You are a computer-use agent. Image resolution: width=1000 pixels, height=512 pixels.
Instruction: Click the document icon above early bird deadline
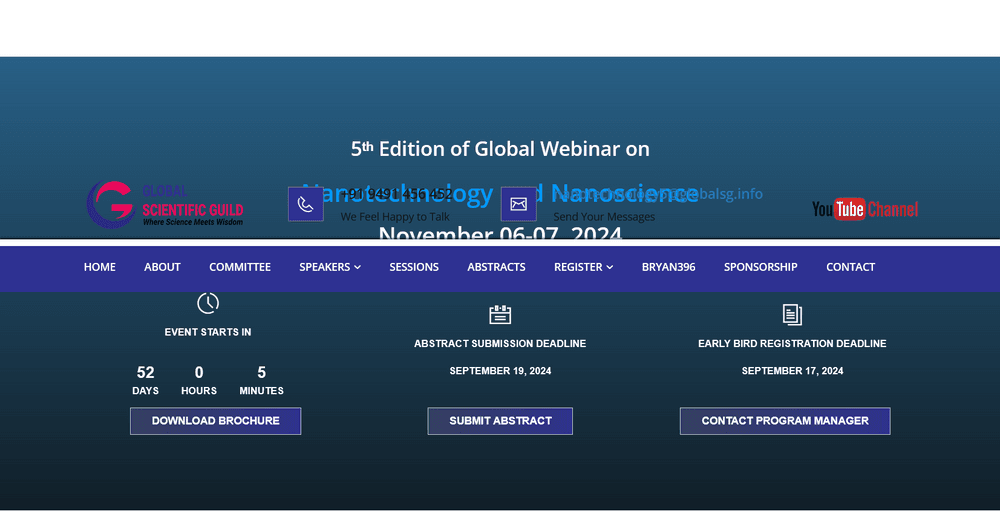pyautogui.click(x=792, y=315)
